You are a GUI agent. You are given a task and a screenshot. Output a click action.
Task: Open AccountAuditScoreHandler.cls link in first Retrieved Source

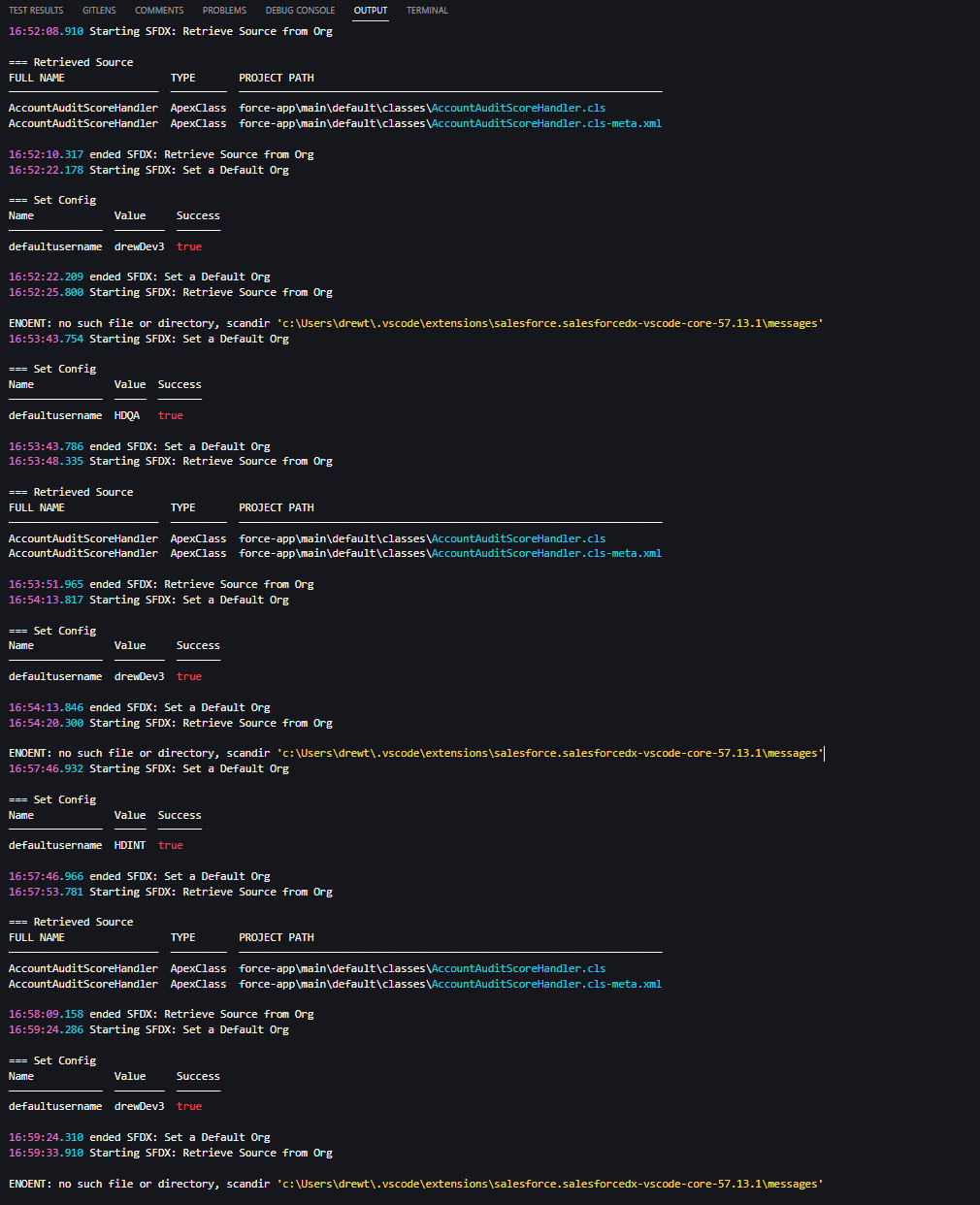coord(517,108)
